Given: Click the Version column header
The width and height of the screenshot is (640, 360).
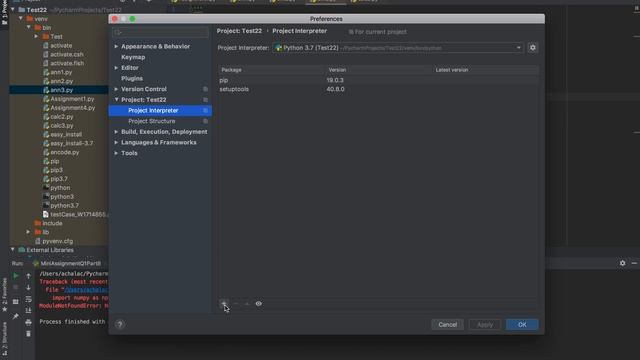Looking at the screenshot, I should (x=337, y=70).
